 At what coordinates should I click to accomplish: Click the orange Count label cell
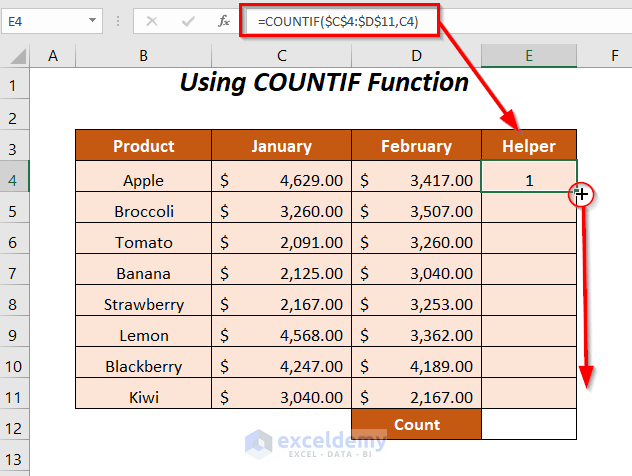point(416,425)
